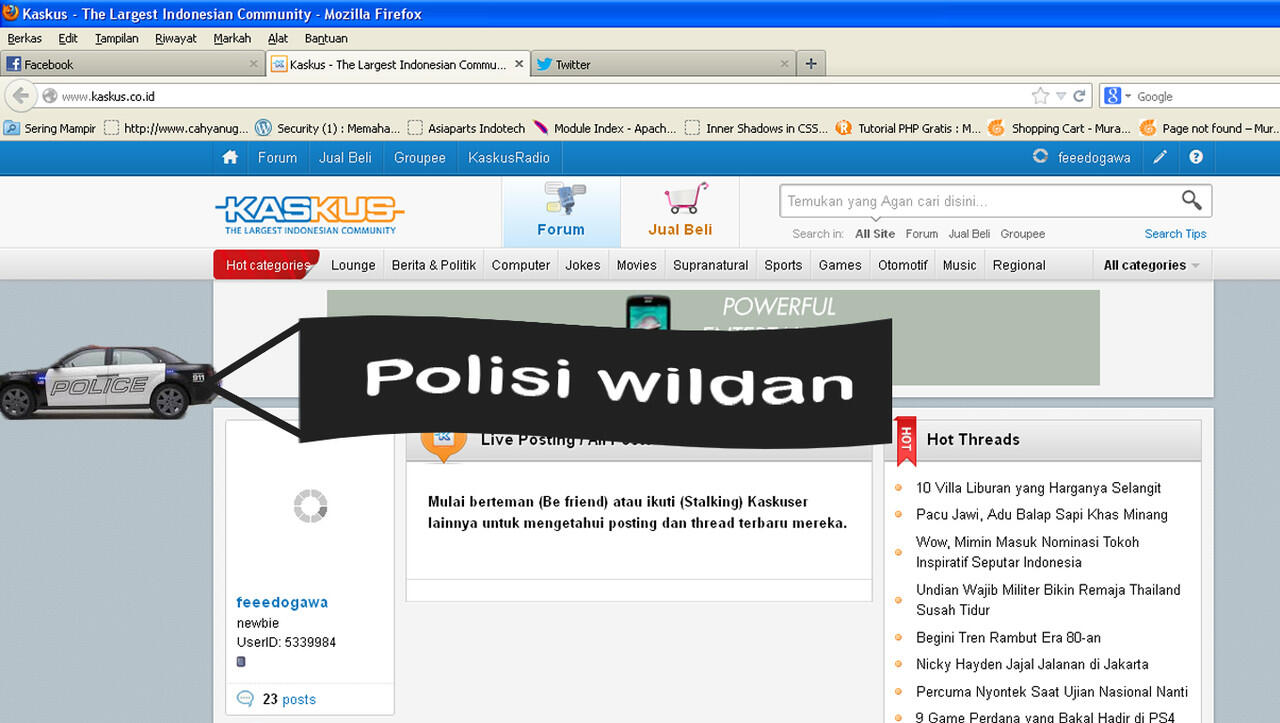
Task: Close the Kaskus tab
Action: point(518,64)
